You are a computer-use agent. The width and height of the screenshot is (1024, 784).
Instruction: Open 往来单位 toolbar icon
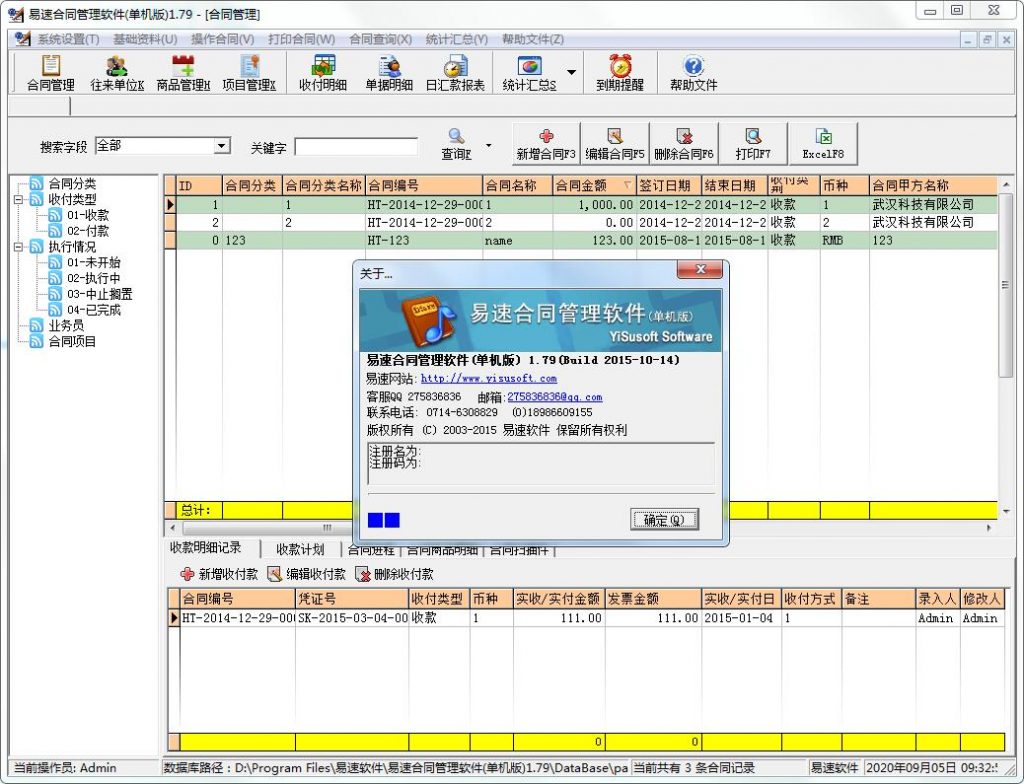click(x=117, y=73)
